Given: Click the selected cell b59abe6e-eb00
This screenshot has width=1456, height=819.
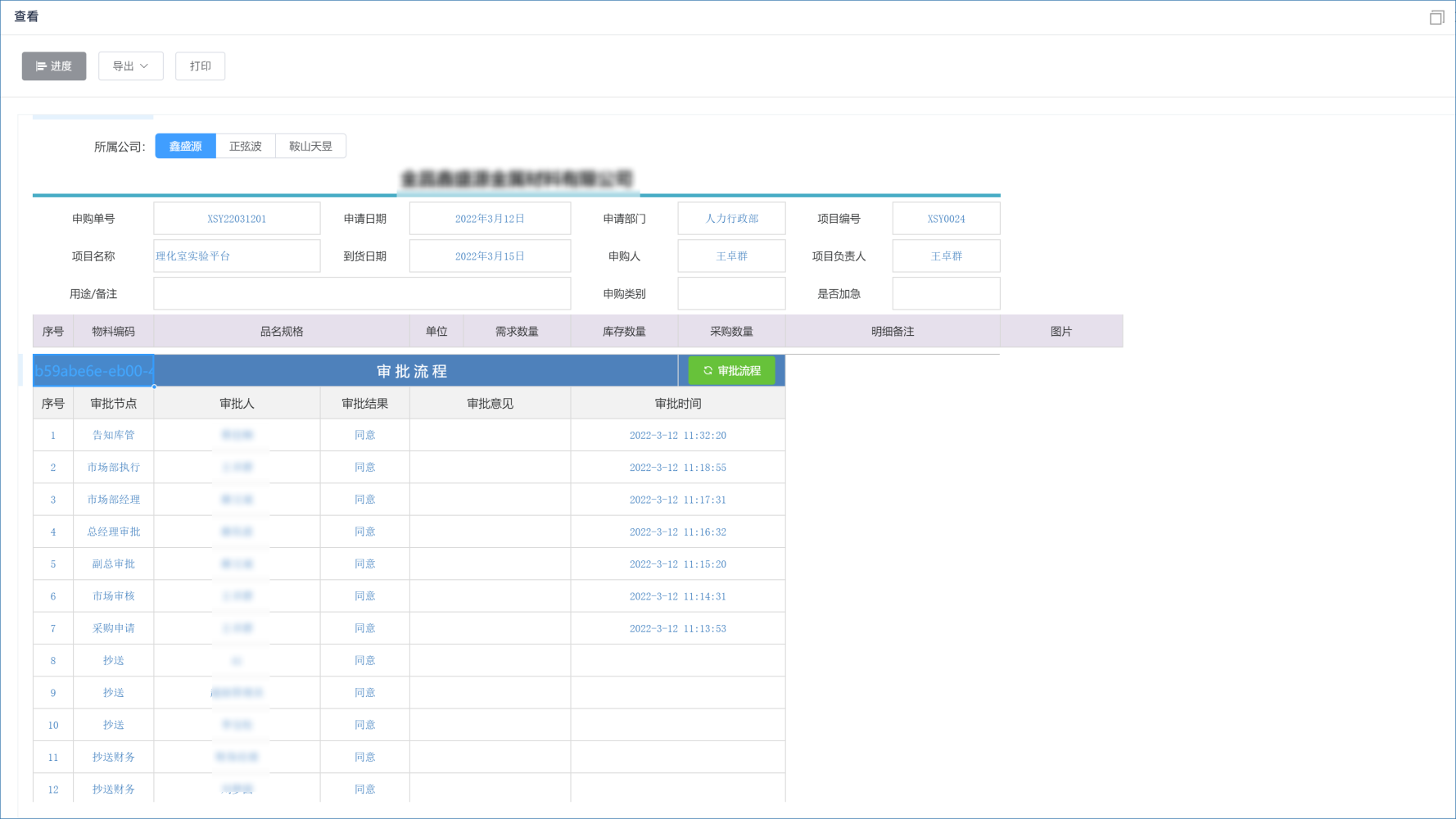Looking at the screenshot, I should 93,371.
